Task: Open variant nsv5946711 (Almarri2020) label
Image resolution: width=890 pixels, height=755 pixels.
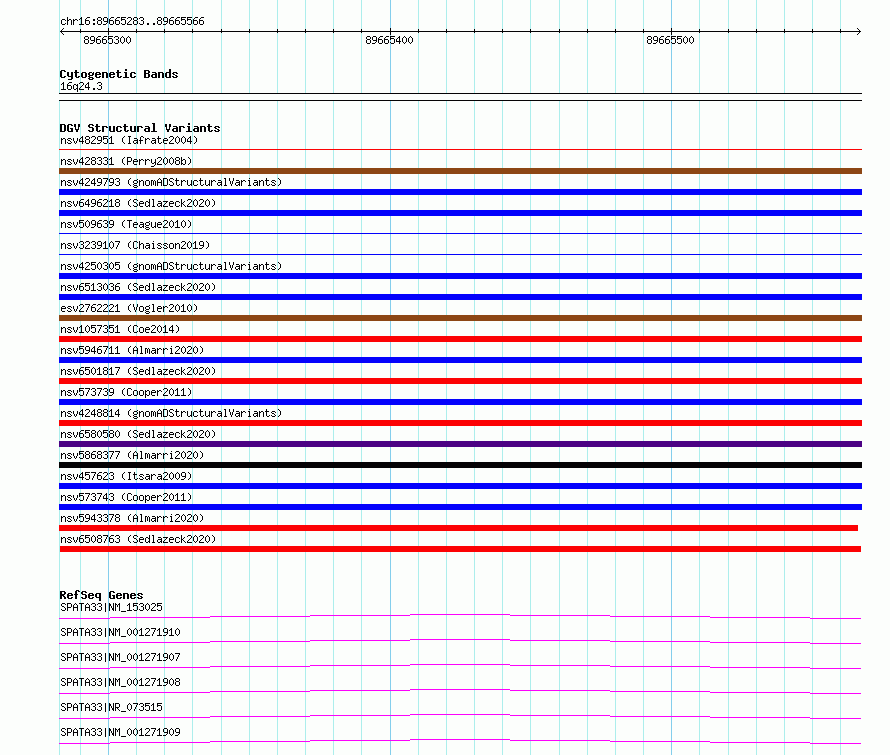Action: 132,350
